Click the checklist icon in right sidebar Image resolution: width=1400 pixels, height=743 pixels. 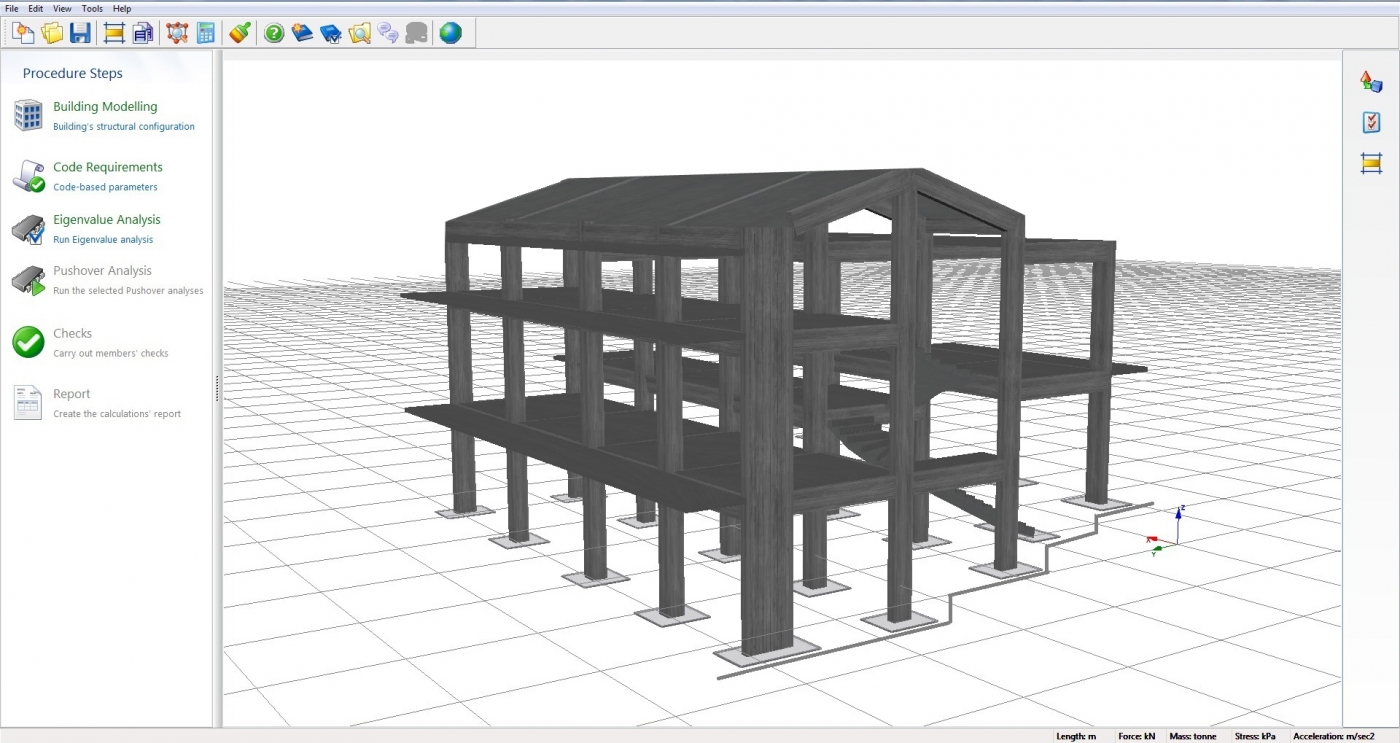click(1371, 122)
